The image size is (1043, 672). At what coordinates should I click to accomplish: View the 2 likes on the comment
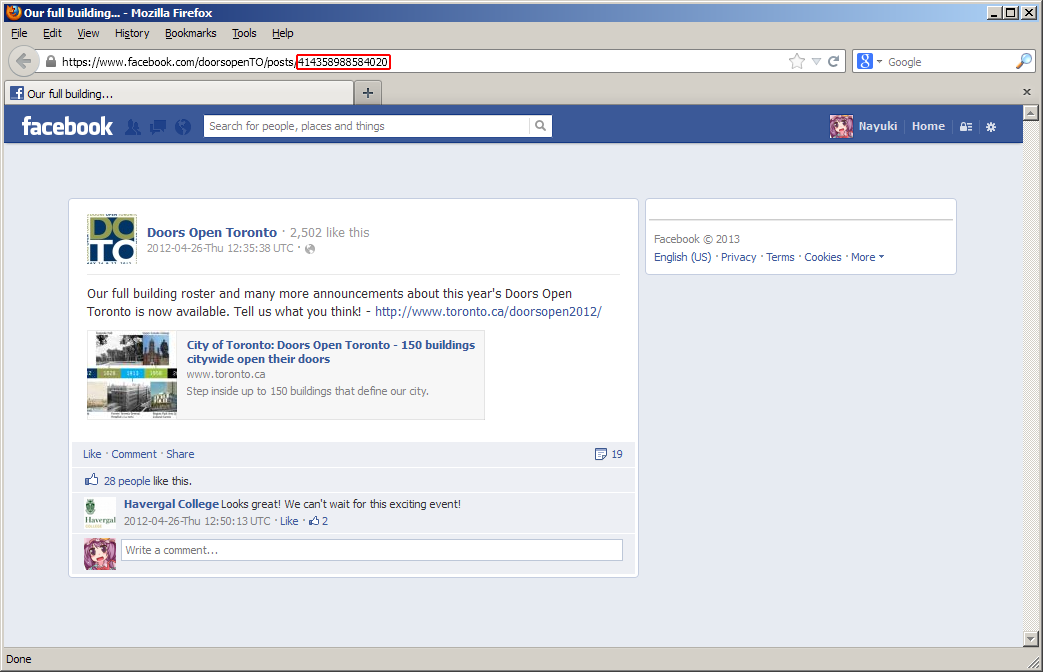click(319, 521)
